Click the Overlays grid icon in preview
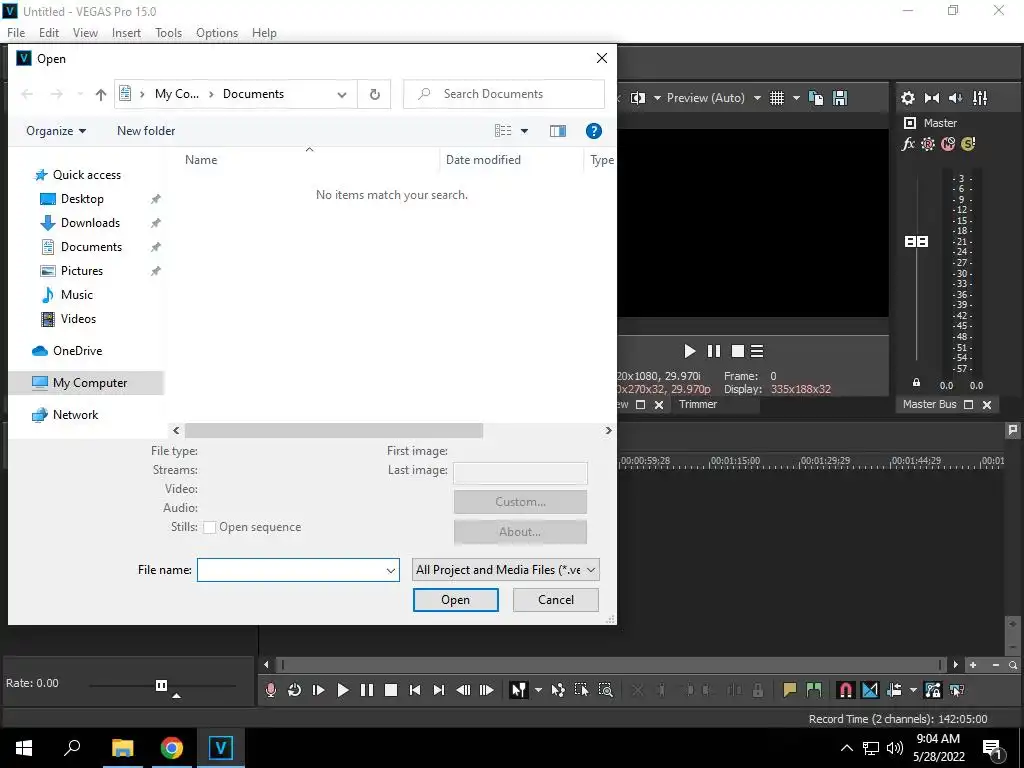This screenshot has height=768, width=1024. click(776, 98)
